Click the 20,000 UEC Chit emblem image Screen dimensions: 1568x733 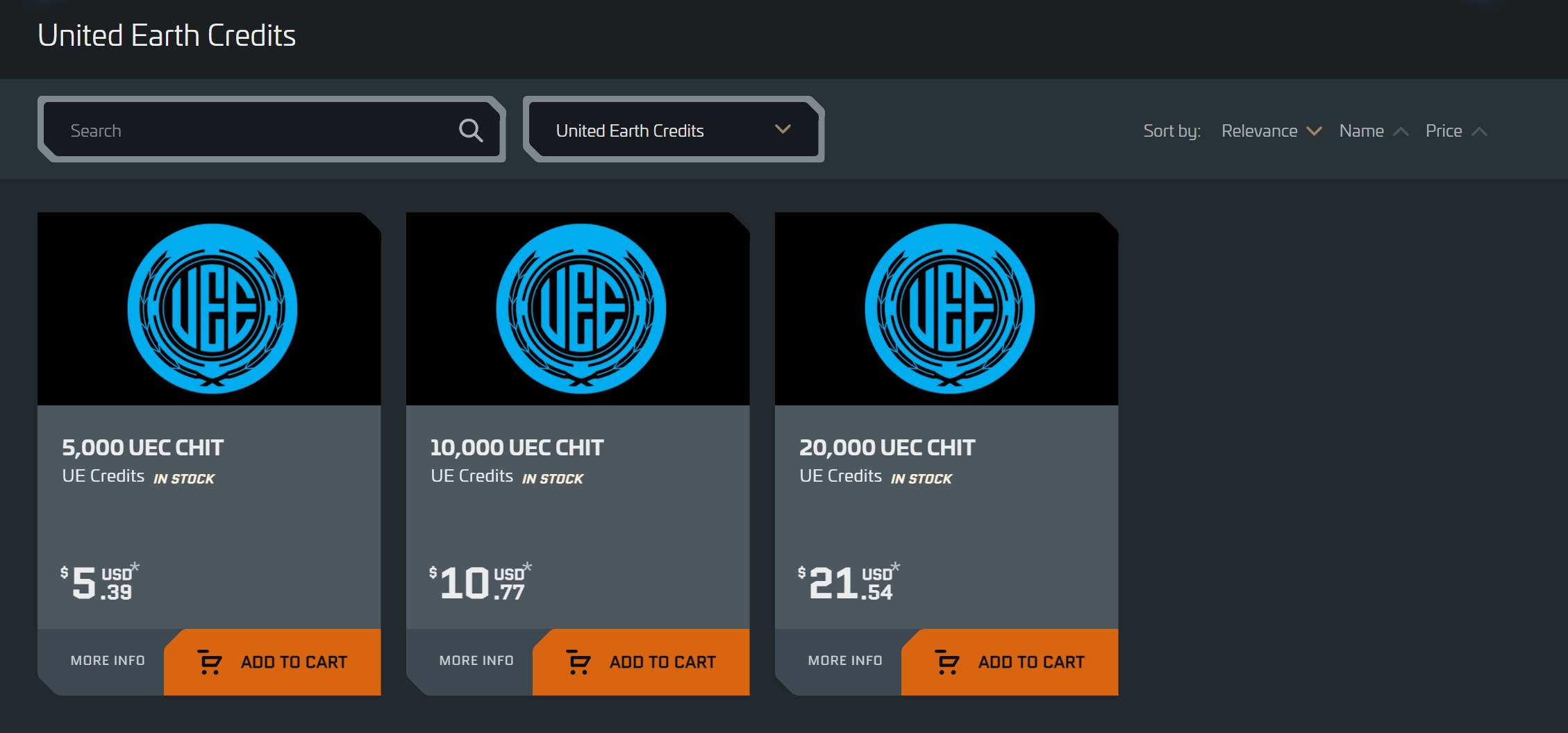click(949, 308)
